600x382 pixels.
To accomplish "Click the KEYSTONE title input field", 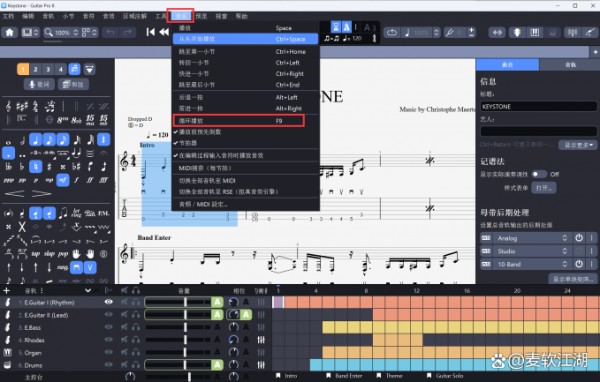I will point(538,106).
